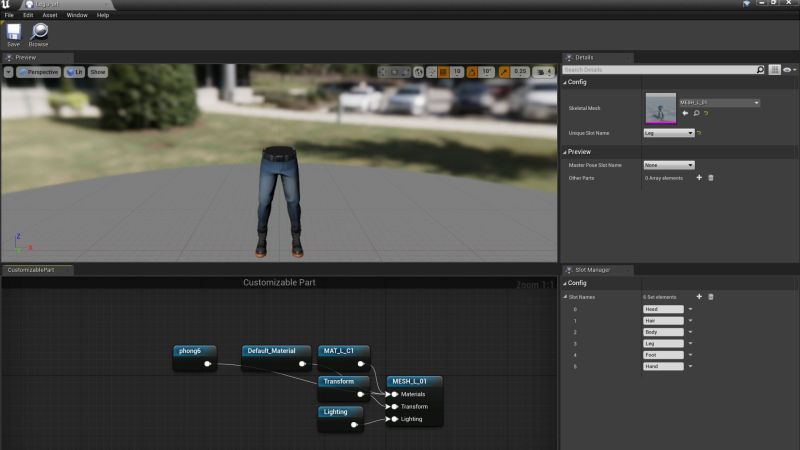Open the Window menu
The width and height of the screenshot is (800, 450).
pos(77,15)
